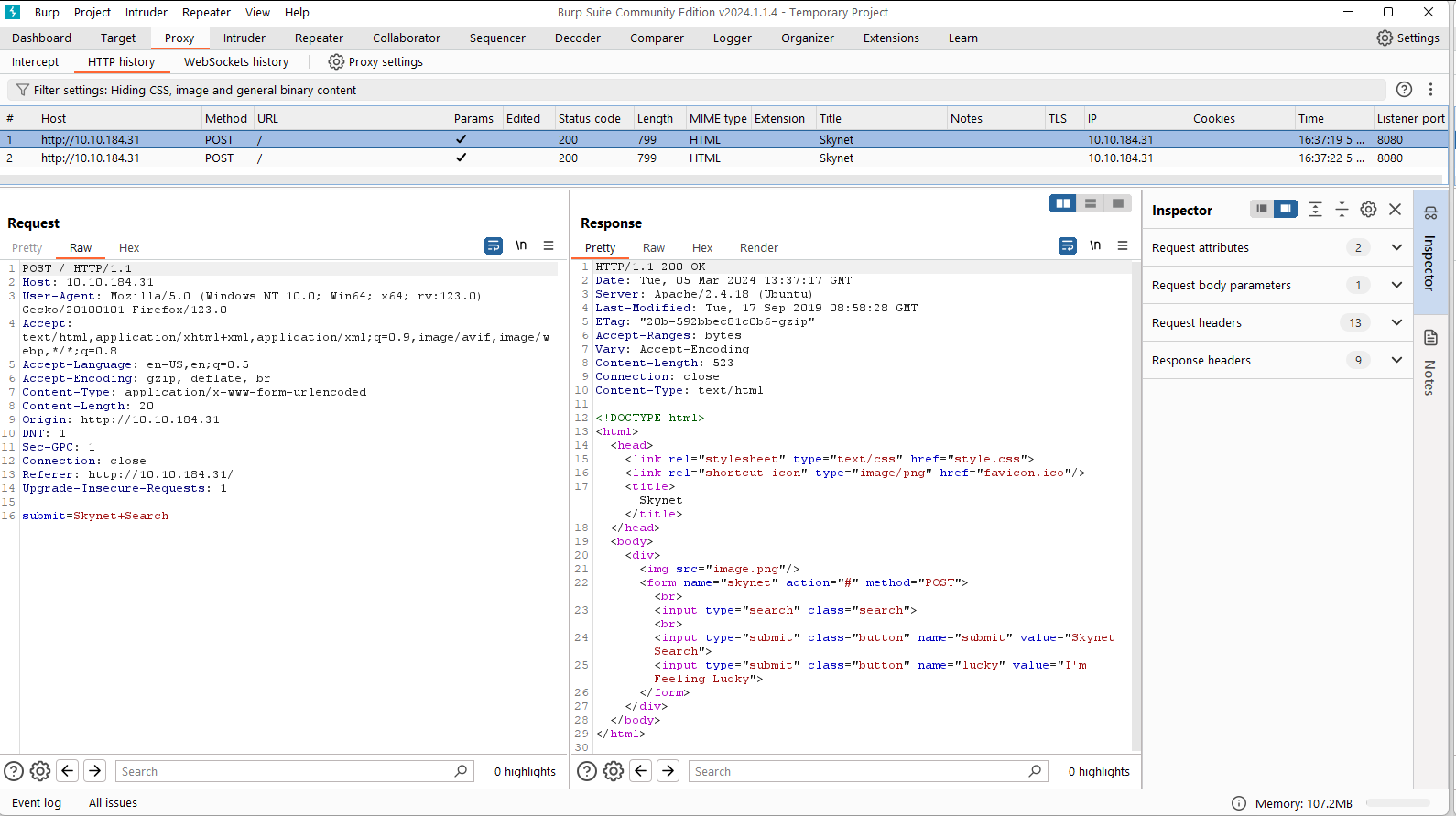Toggle word wrap icon in Request panel
The image size is (1456, 816).
pyautogui.click(x=494, y=245)
